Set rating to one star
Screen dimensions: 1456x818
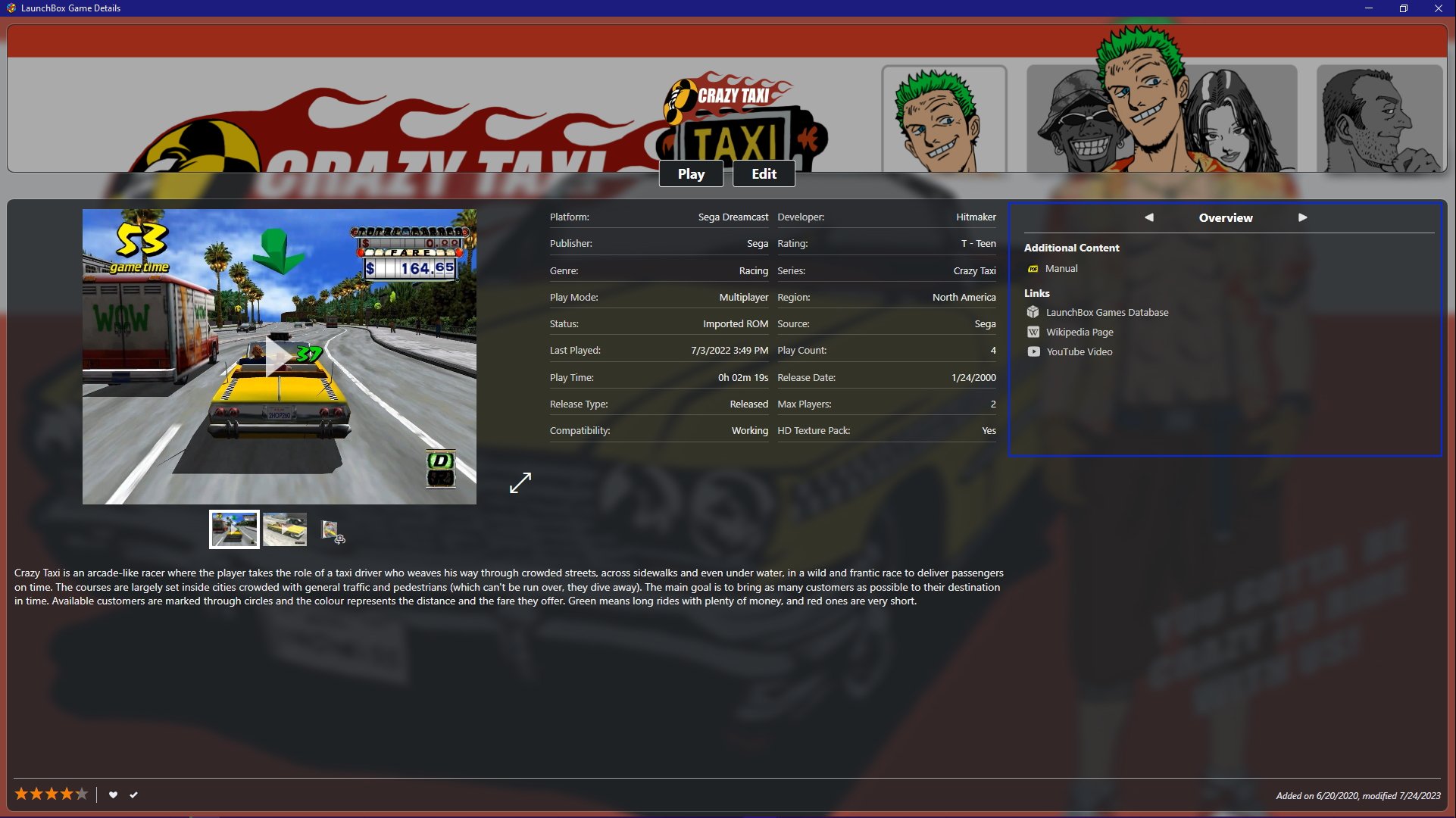click(21, 794)
